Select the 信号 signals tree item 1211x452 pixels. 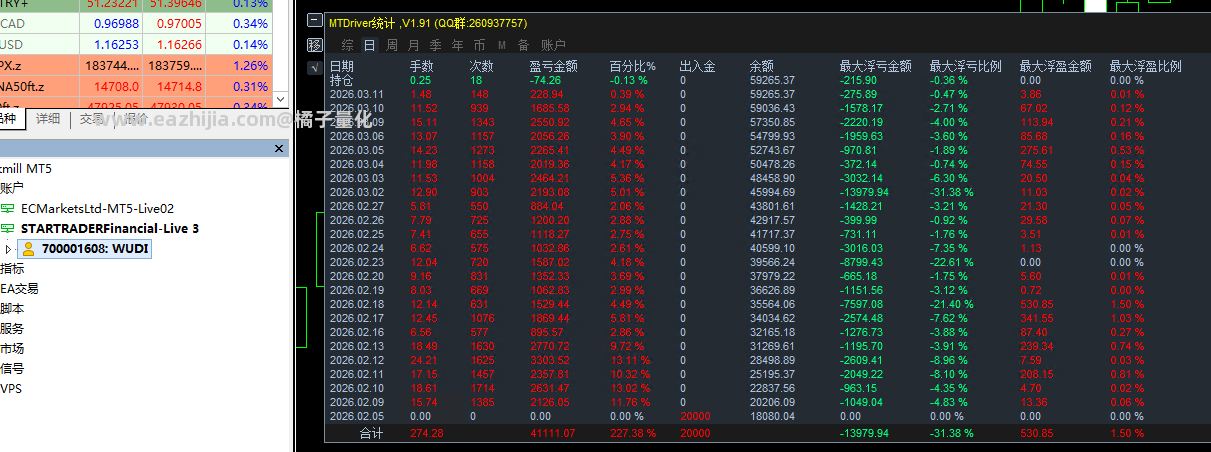coord(12,368)
